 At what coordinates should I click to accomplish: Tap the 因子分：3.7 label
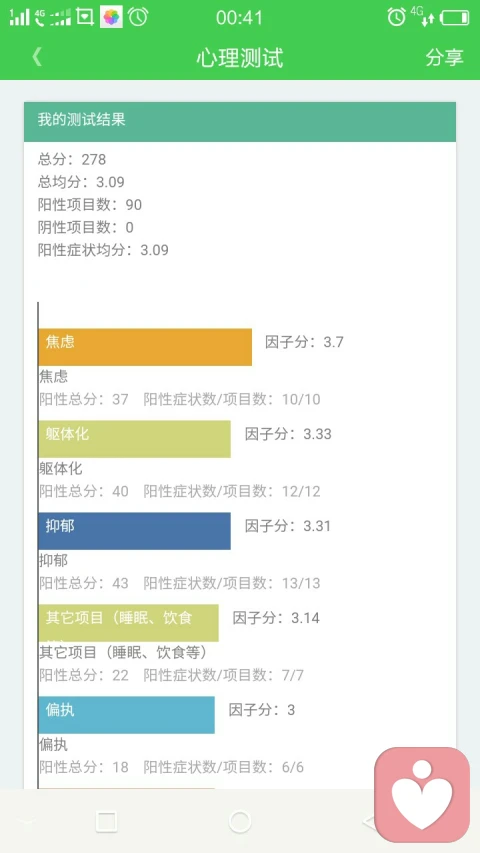(x=304, y=342)
